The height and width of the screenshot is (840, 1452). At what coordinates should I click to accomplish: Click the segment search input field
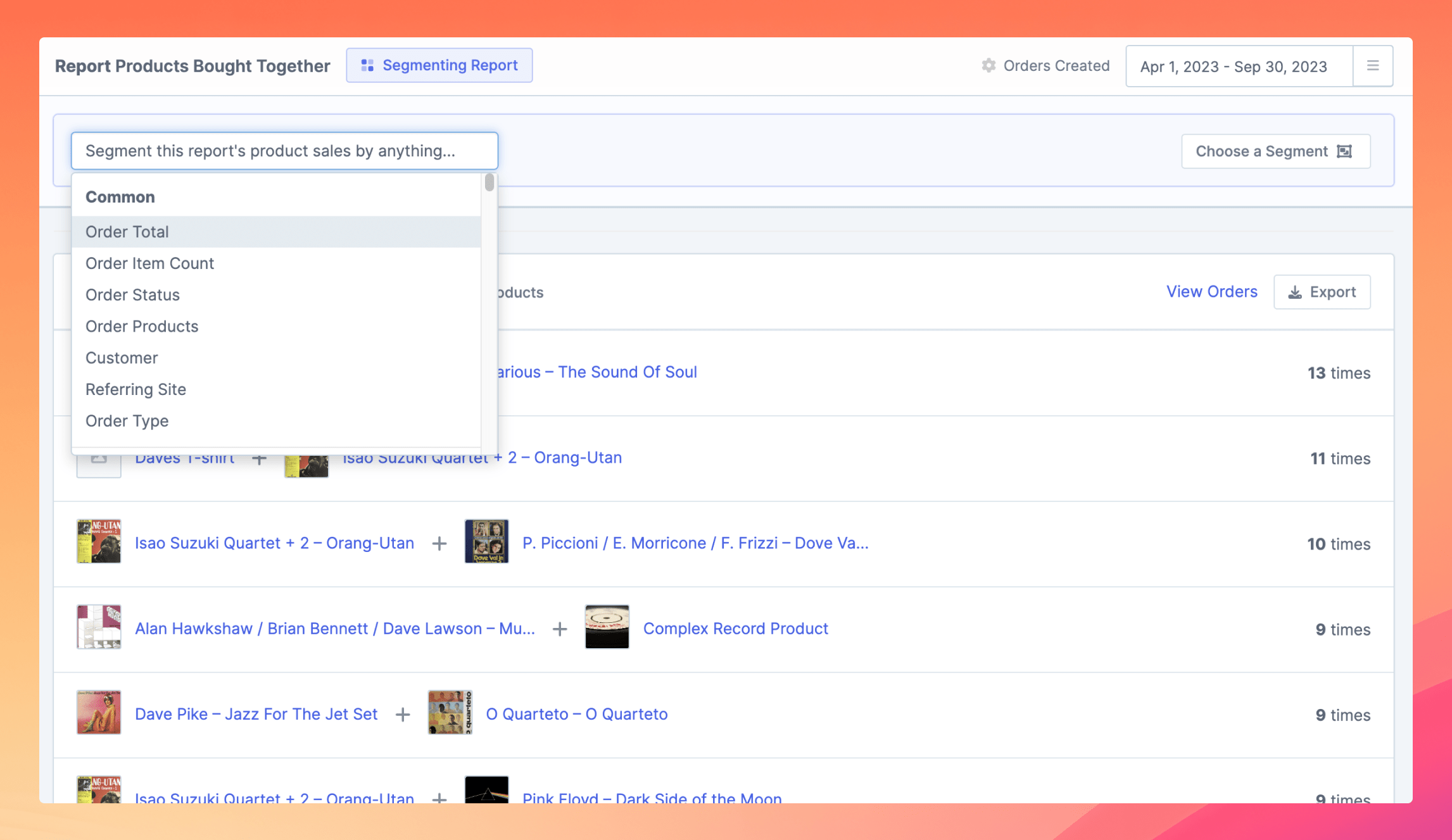click(284, 151)
